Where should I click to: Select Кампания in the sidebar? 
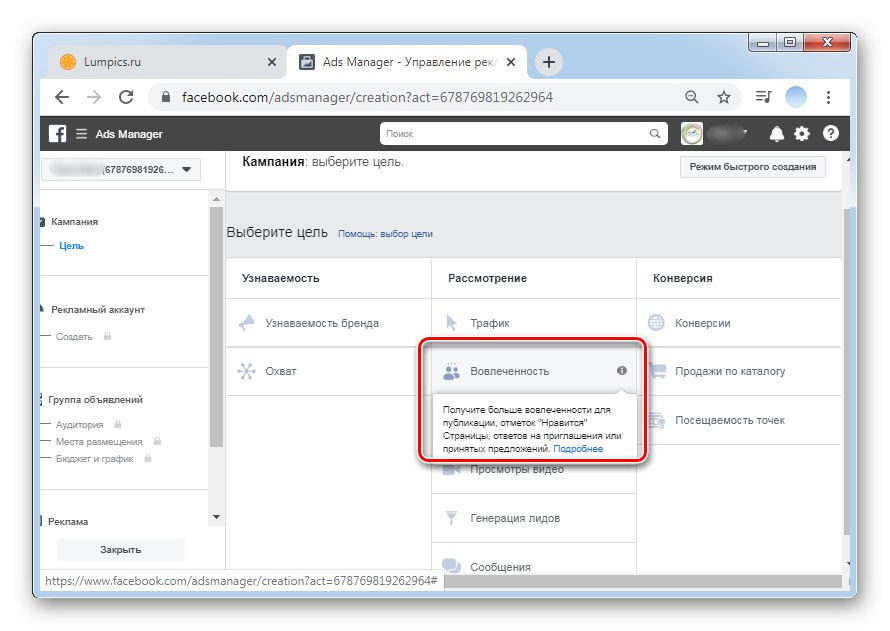pos(74,221)
